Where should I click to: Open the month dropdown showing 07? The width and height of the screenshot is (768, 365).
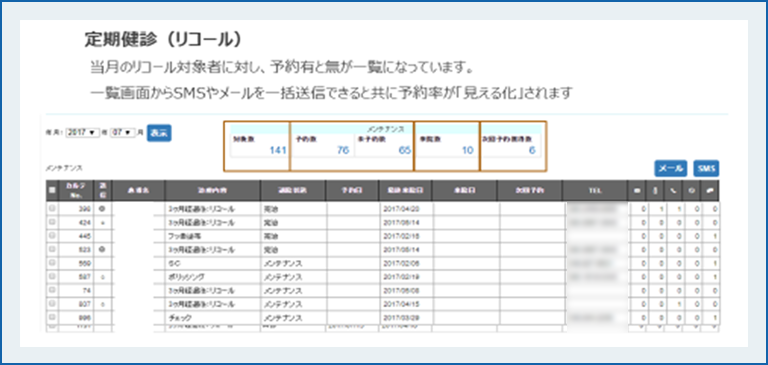tap(122, 133)
